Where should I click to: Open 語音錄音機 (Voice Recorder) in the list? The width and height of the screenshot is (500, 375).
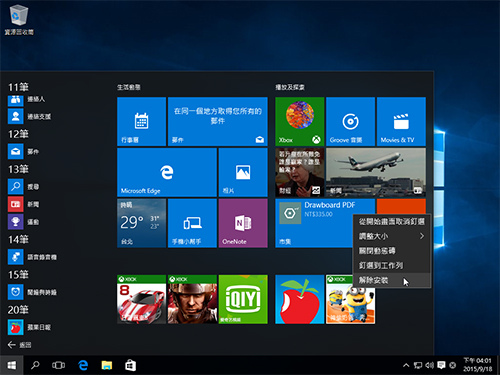coord(32,257)
